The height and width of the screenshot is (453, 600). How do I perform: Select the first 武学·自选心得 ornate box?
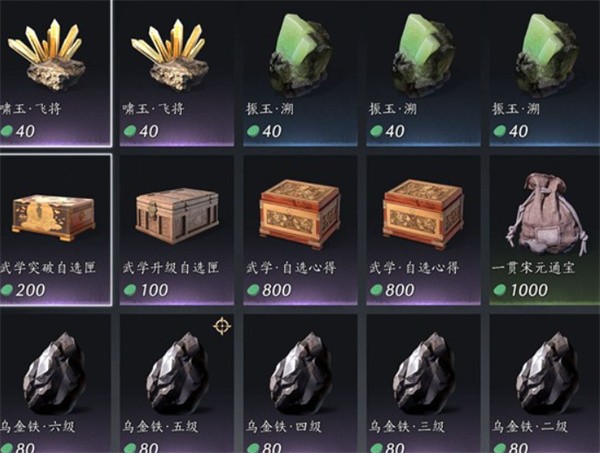click(300, 230)
